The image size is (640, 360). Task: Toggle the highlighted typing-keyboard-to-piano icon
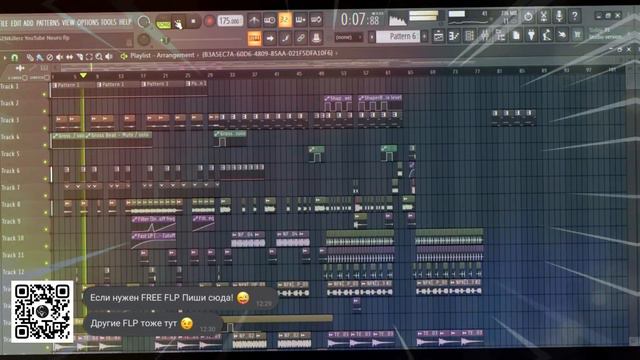pyautogui.click(x=254, y=38)
